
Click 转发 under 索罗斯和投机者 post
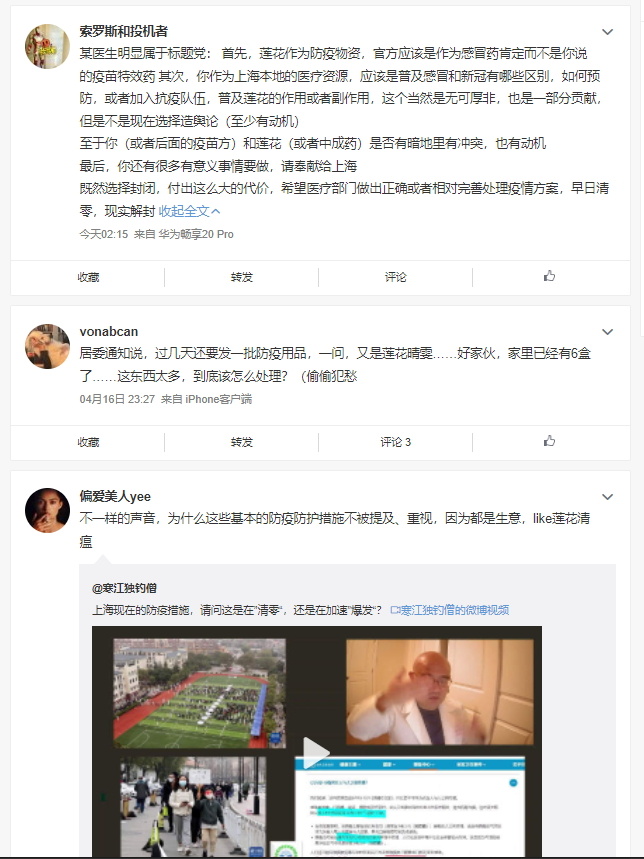tap(242, 277)
